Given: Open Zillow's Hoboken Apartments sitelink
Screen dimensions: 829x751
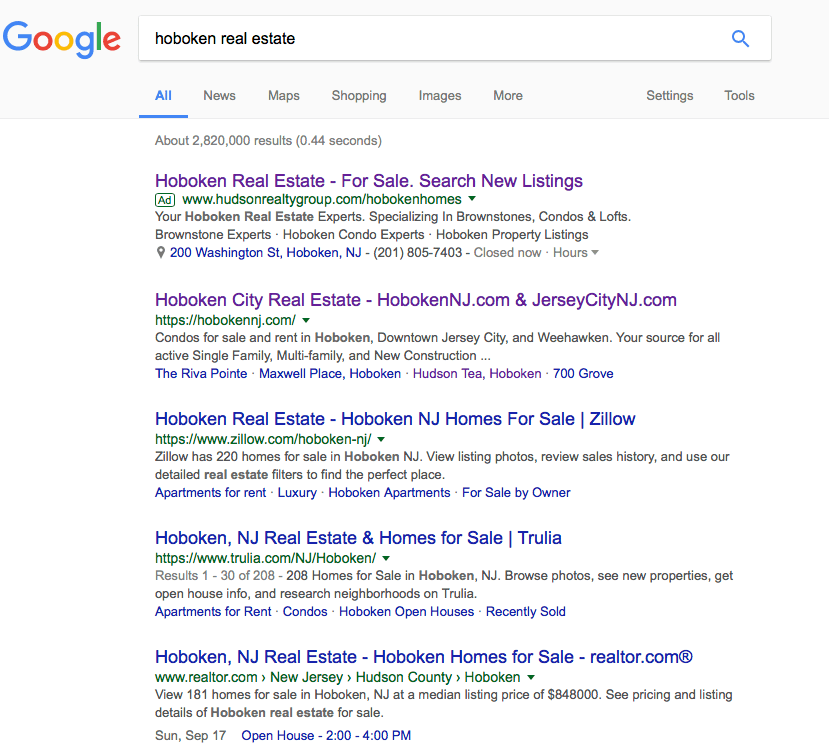Looking at the screenshot, I should (389, 492).
